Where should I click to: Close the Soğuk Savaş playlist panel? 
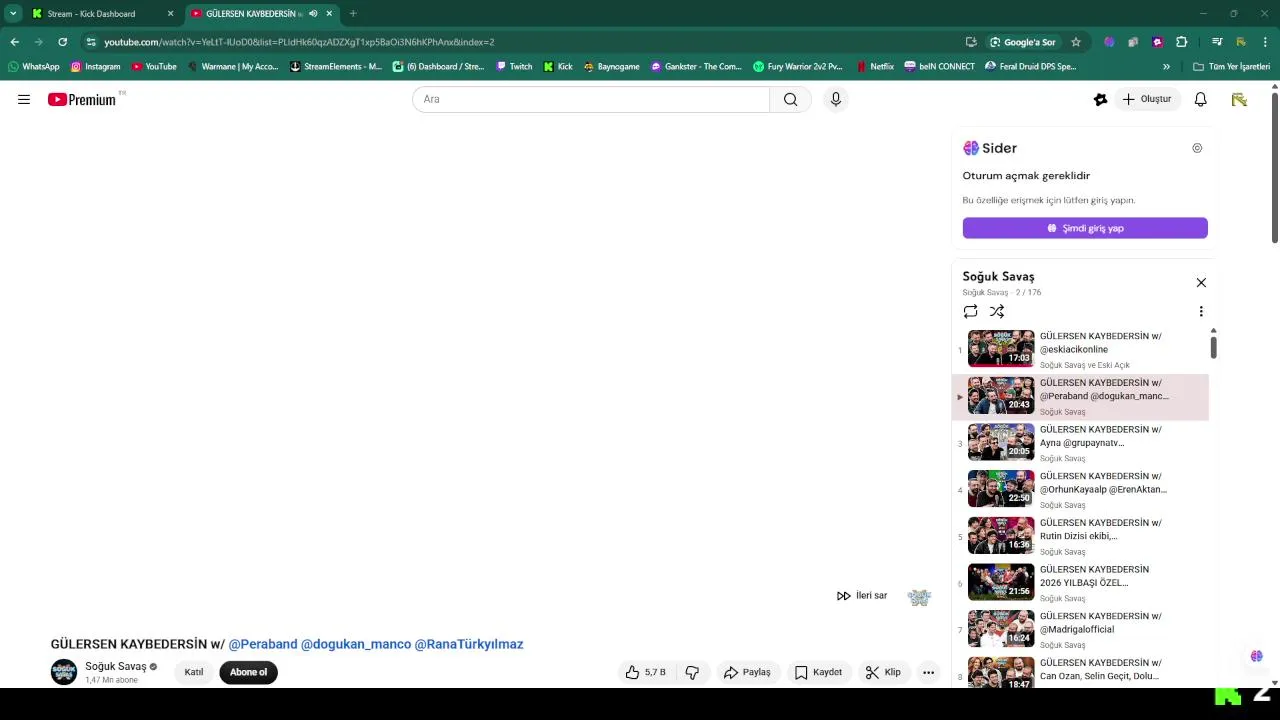click(1201, 283)
